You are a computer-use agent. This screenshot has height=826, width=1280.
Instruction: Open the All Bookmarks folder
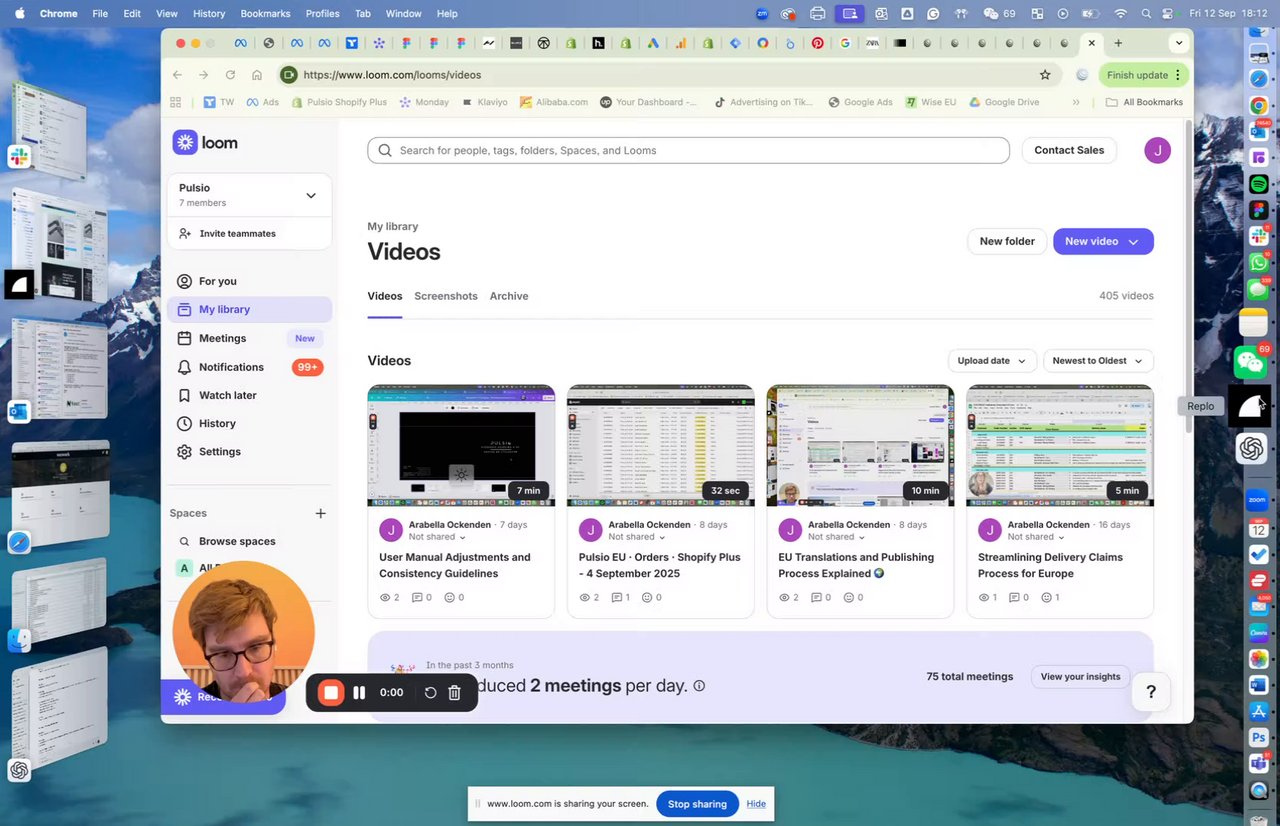(1144, 102)
